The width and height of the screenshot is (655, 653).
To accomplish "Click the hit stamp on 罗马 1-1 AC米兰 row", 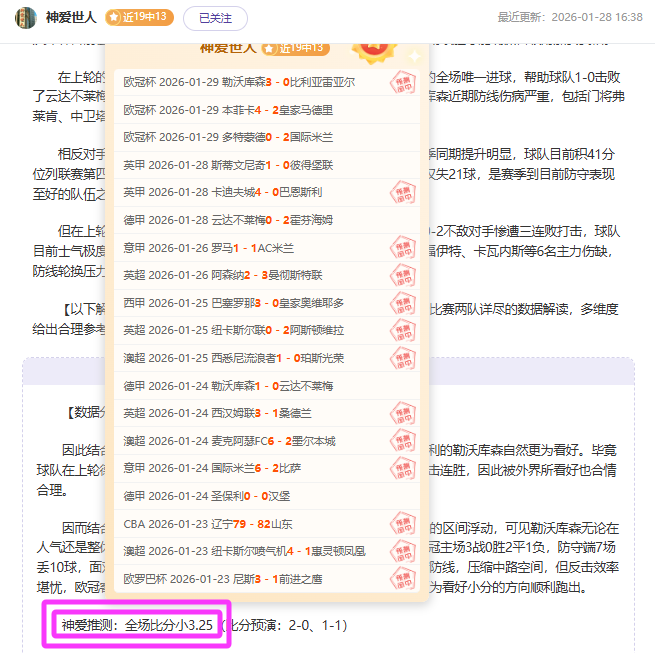I will click(403, 247).
